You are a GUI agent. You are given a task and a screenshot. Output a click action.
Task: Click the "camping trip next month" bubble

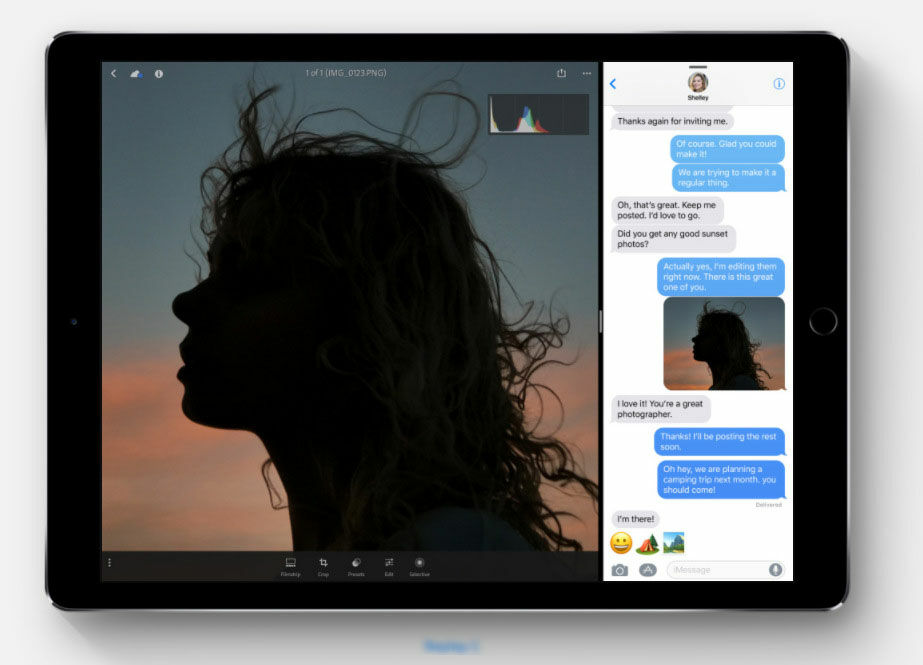point(721,479)
